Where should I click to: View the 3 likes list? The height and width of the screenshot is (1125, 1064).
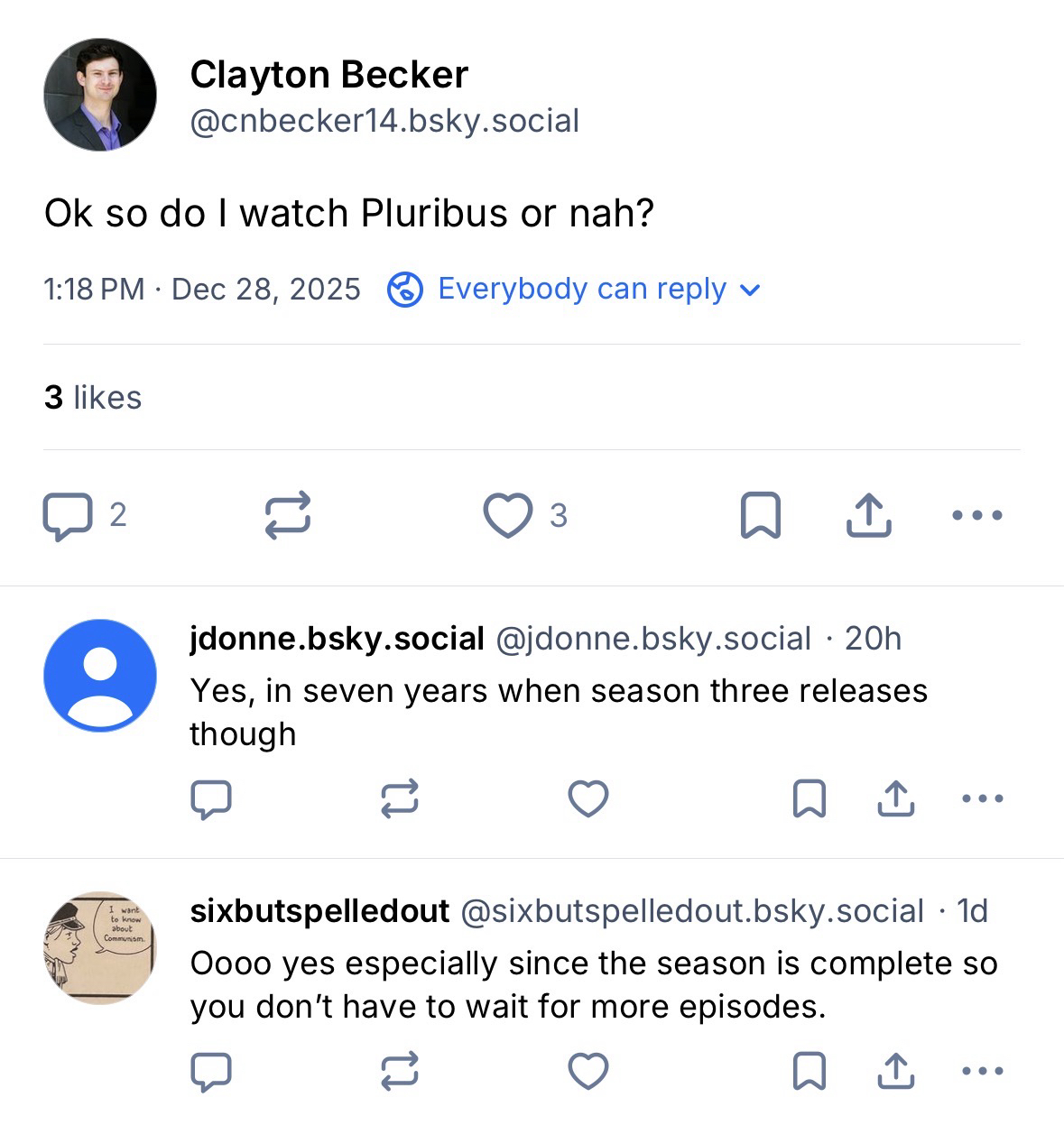click(93, 398)
